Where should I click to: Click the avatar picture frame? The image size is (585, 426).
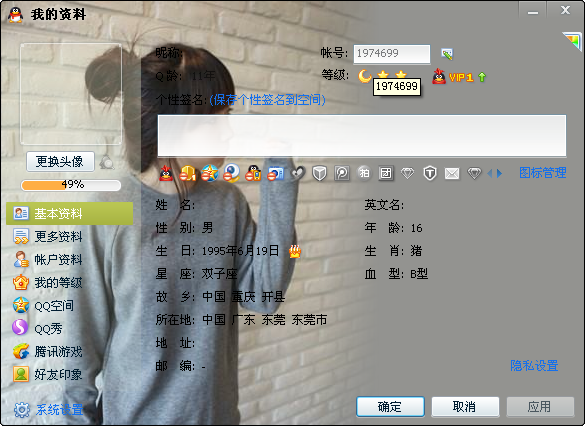click(x=71, y=94)
